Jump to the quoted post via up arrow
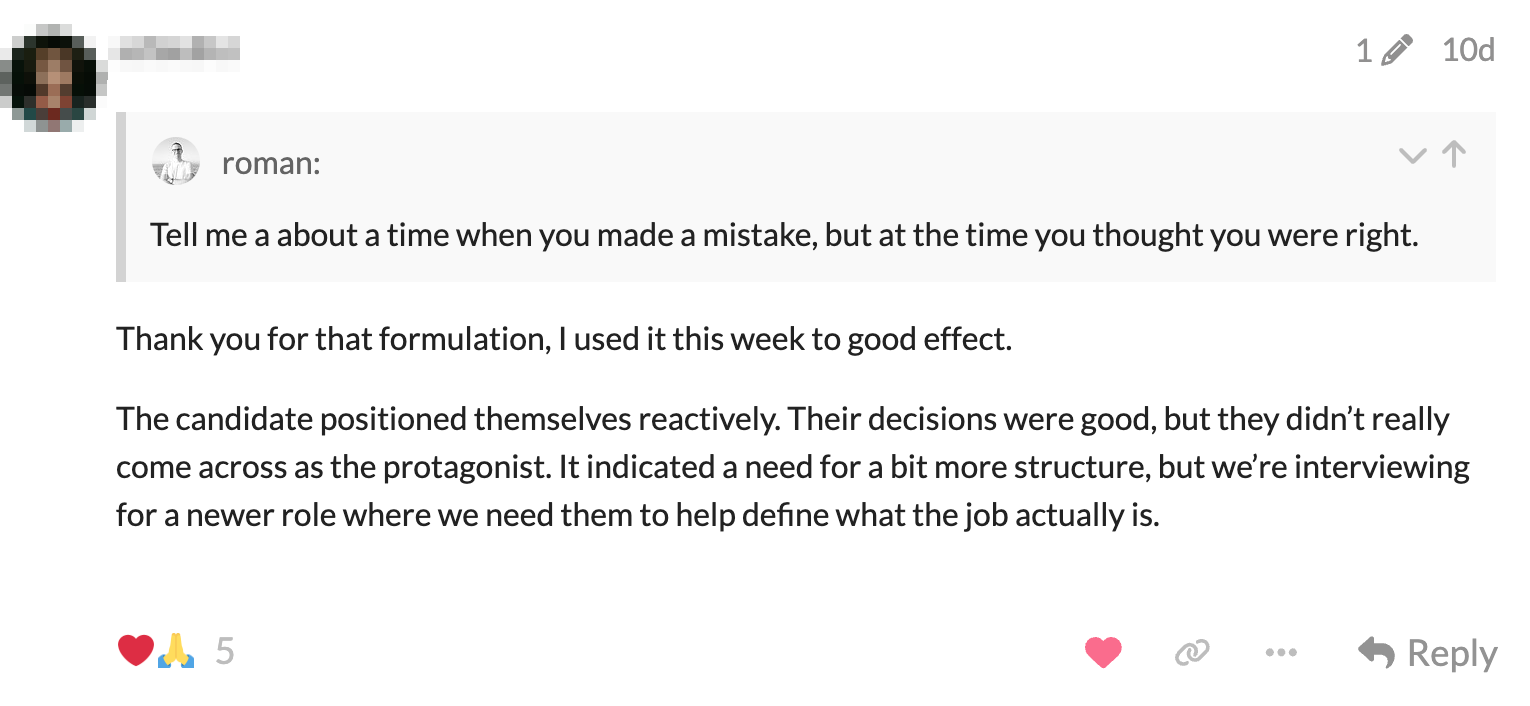This screenshot has height=706, width=1530. (x=1454, y=154)
